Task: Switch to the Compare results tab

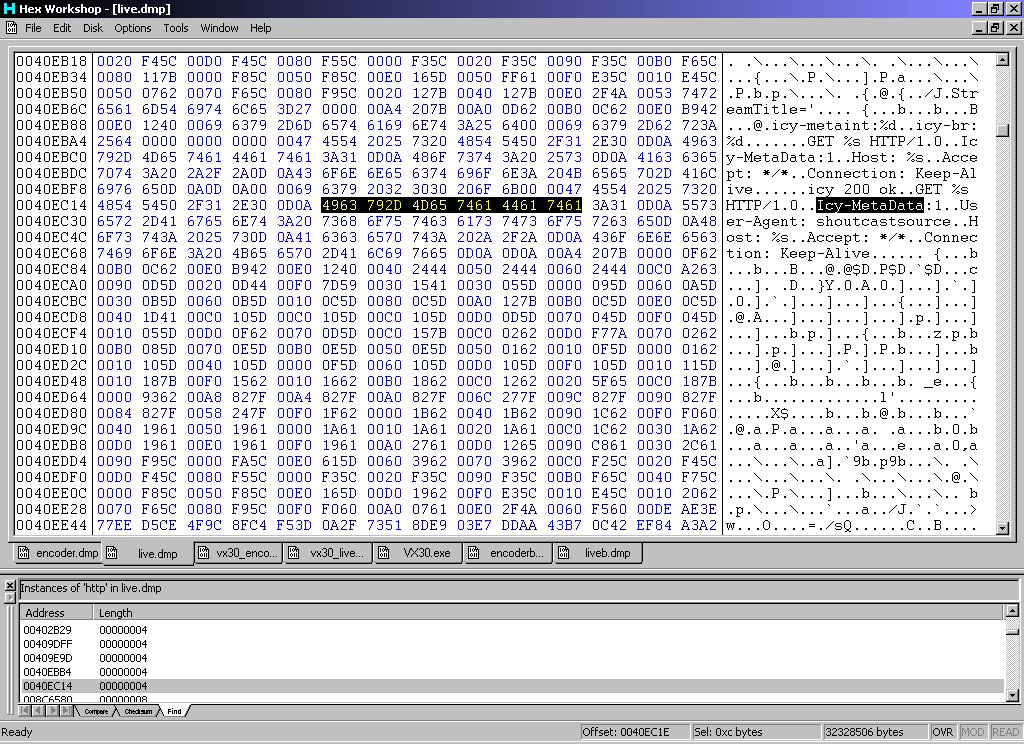Action: [x=96, y=711]
